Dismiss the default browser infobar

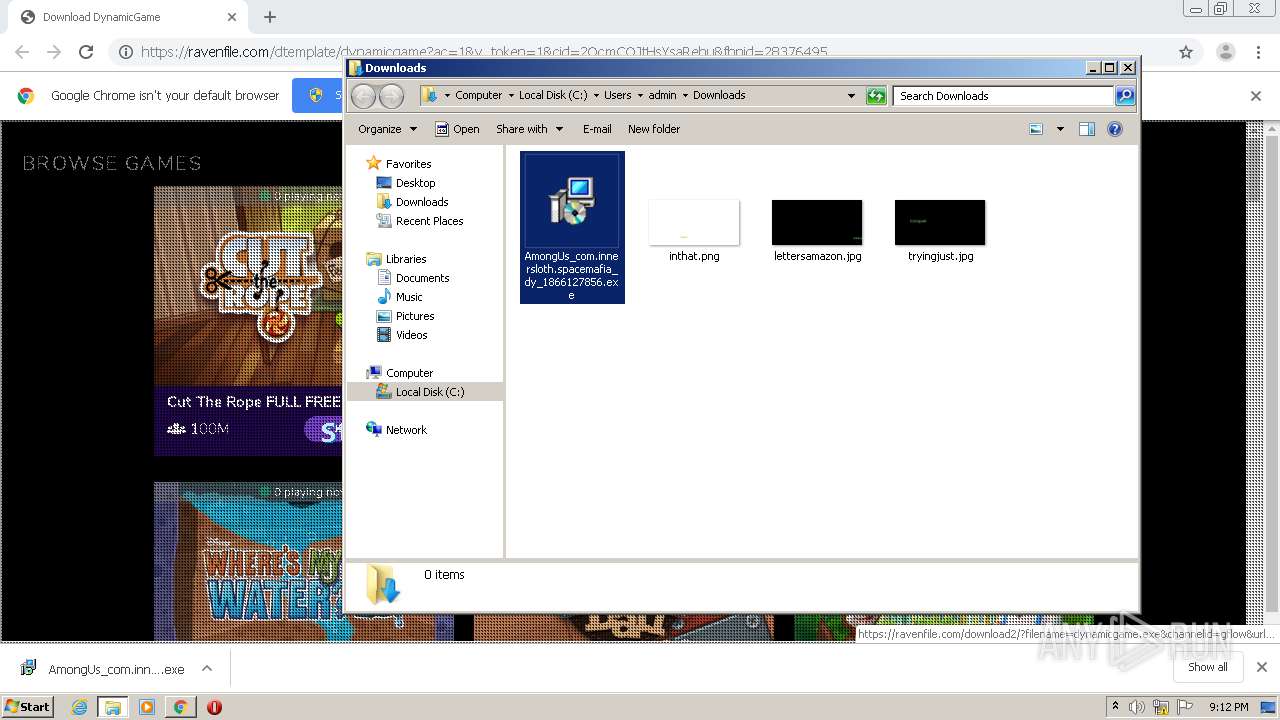click(x=1256, y=96)
